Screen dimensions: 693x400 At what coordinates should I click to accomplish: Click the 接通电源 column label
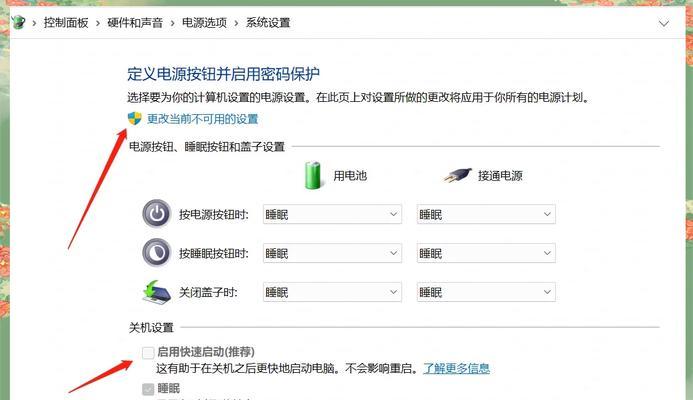(500, 176)
